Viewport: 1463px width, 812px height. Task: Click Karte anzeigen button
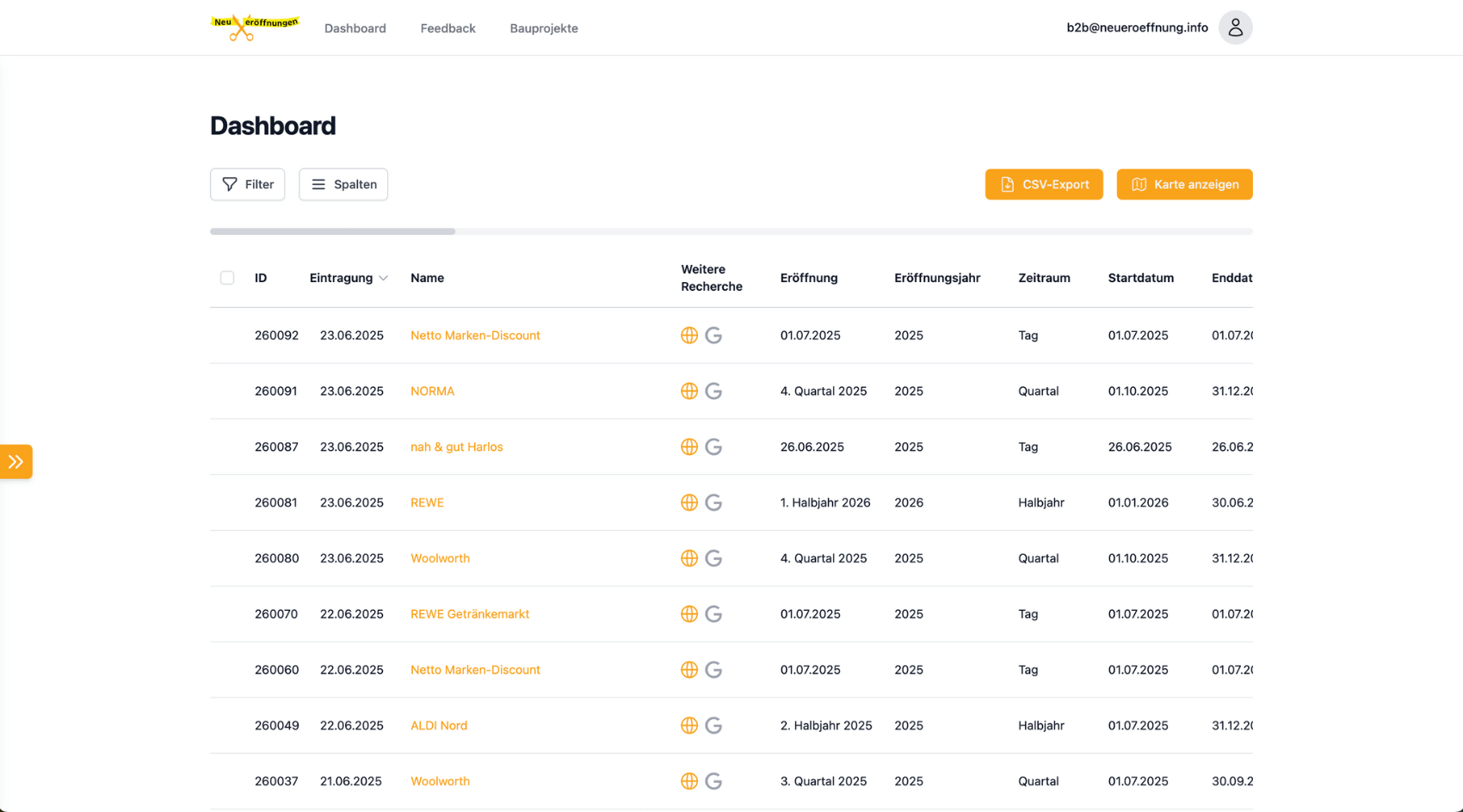pyautogui.click(x=1184, y=184)
